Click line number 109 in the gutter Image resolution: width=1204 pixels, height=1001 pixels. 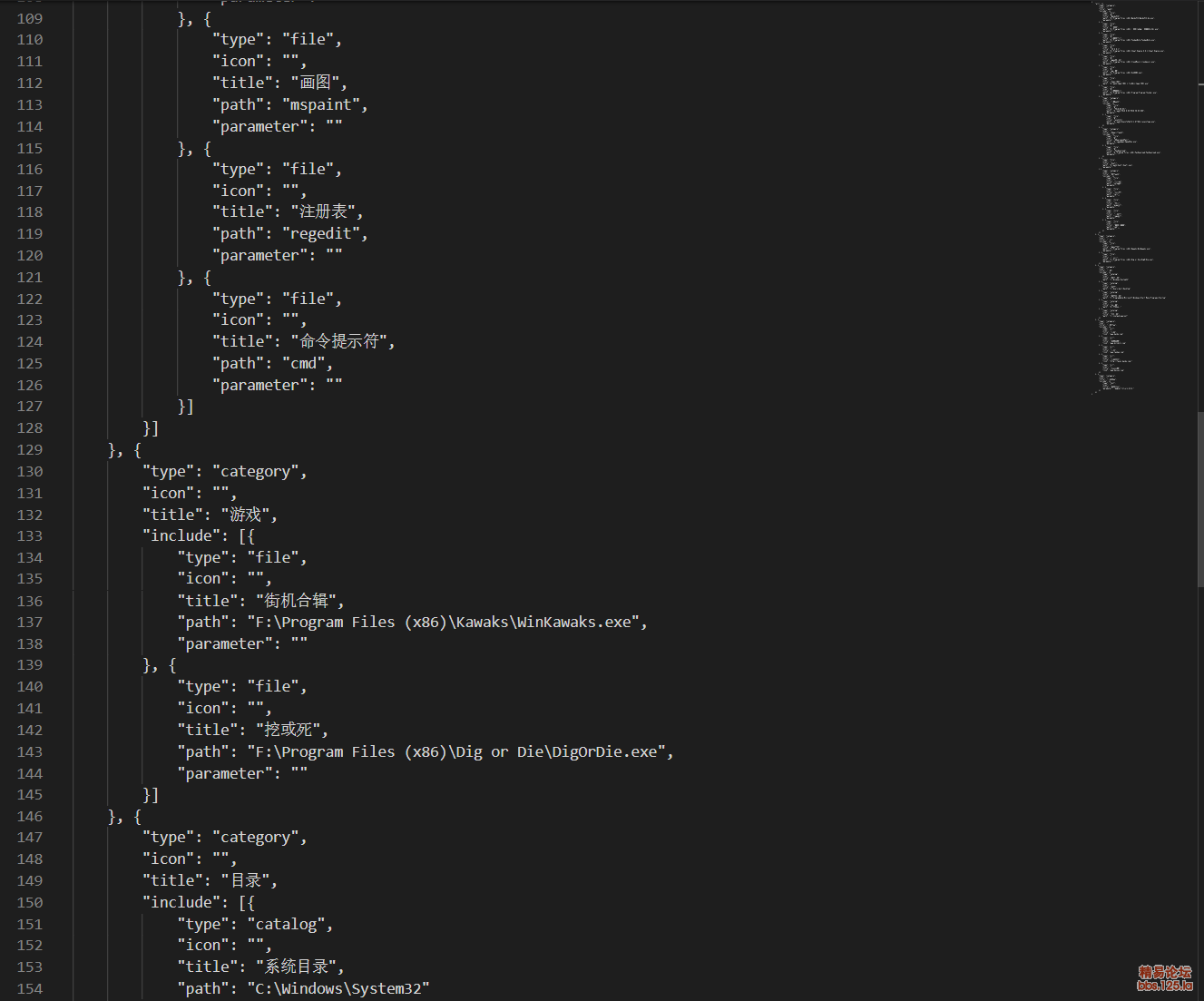30,18
